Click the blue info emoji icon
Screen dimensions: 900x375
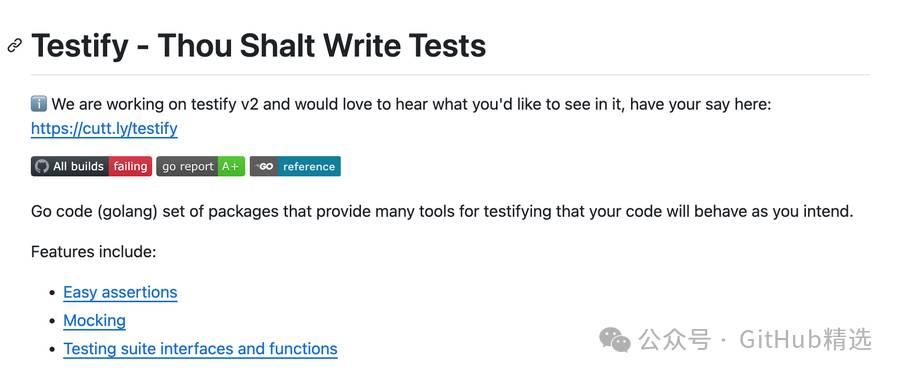tap(38, 105)
